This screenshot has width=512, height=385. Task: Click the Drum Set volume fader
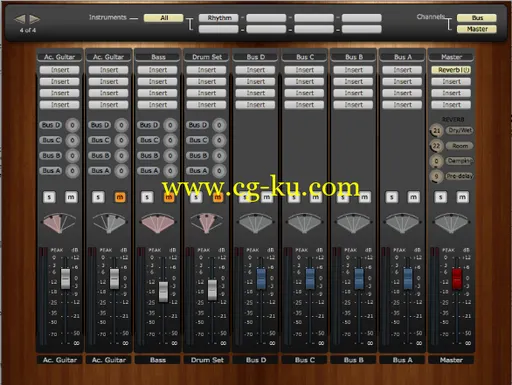(x=212, y=290)
